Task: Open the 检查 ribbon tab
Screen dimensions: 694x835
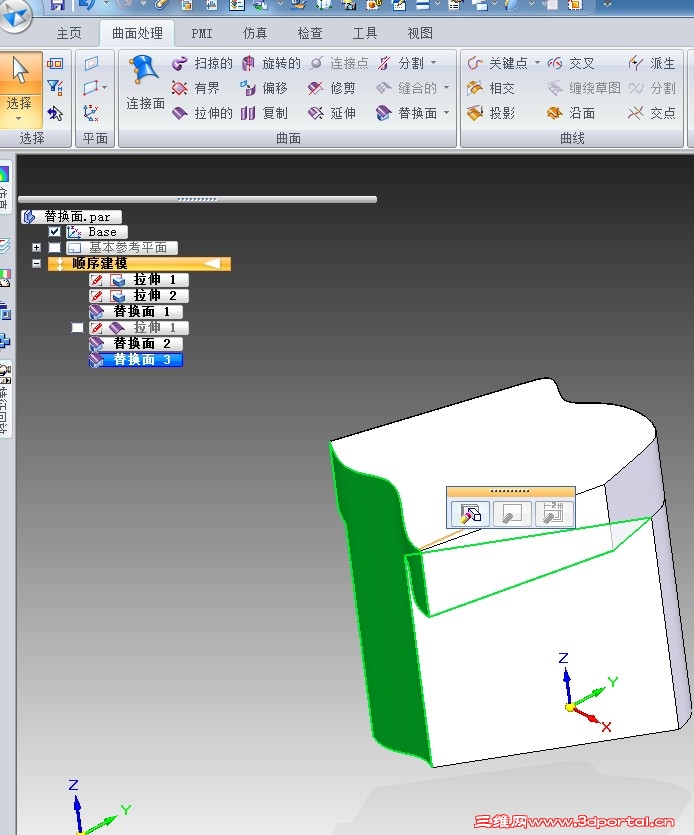Action: 310,34
